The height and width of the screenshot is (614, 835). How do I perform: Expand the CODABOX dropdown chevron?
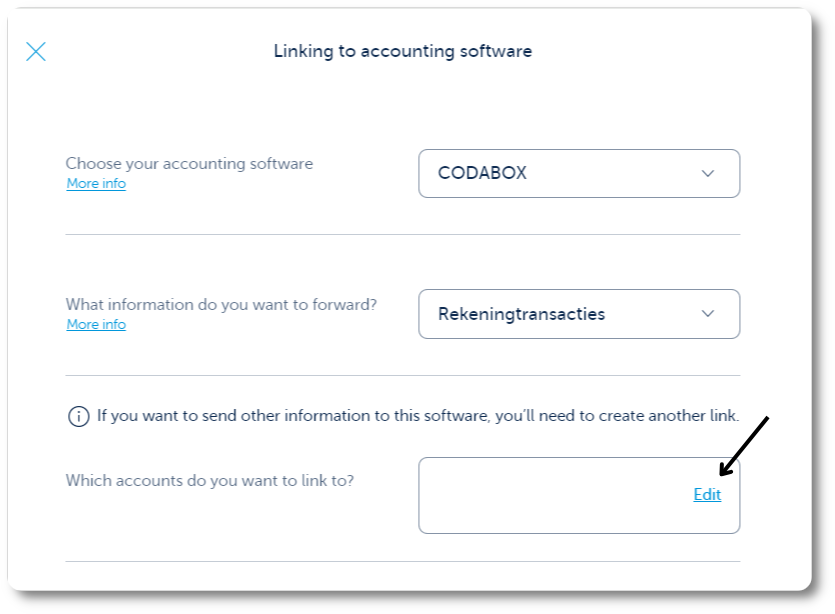pos(707,174)
